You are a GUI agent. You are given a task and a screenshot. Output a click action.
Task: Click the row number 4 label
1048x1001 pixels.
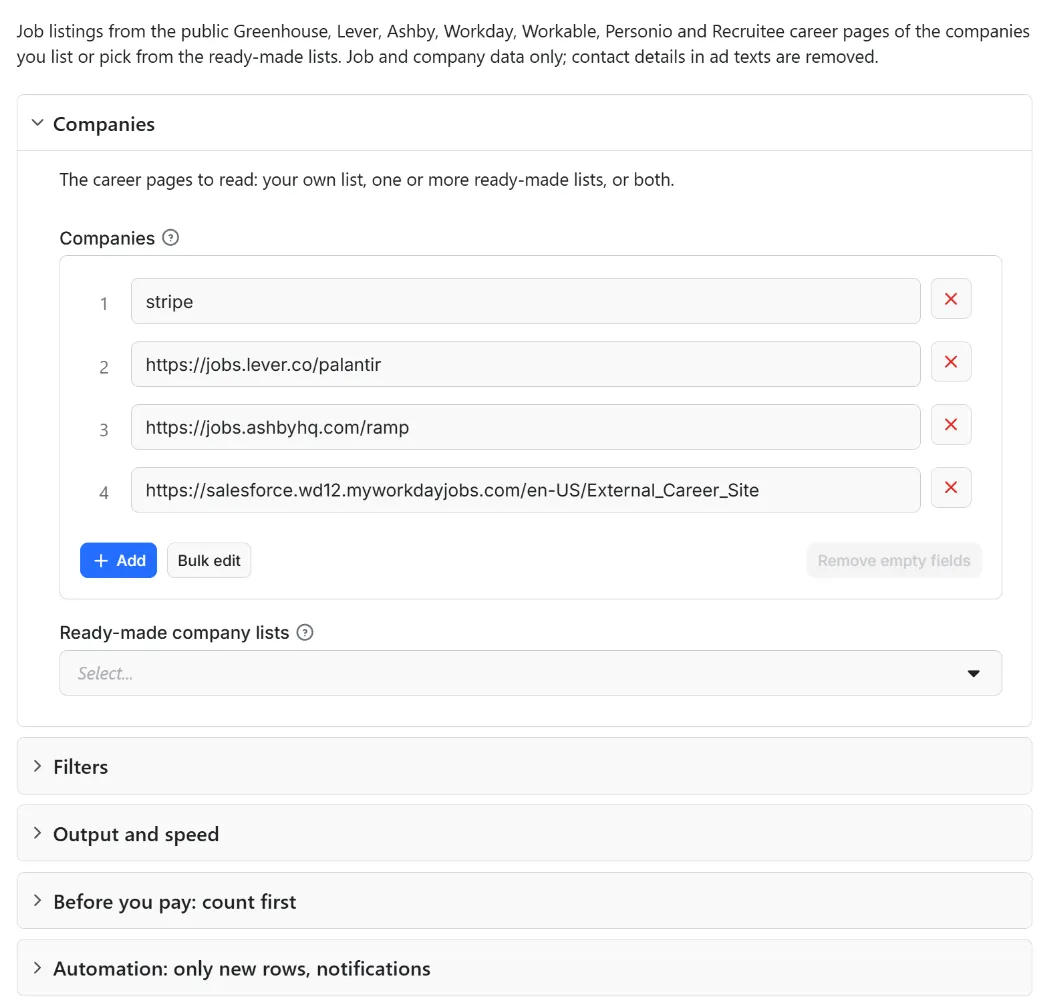(104, 493)
